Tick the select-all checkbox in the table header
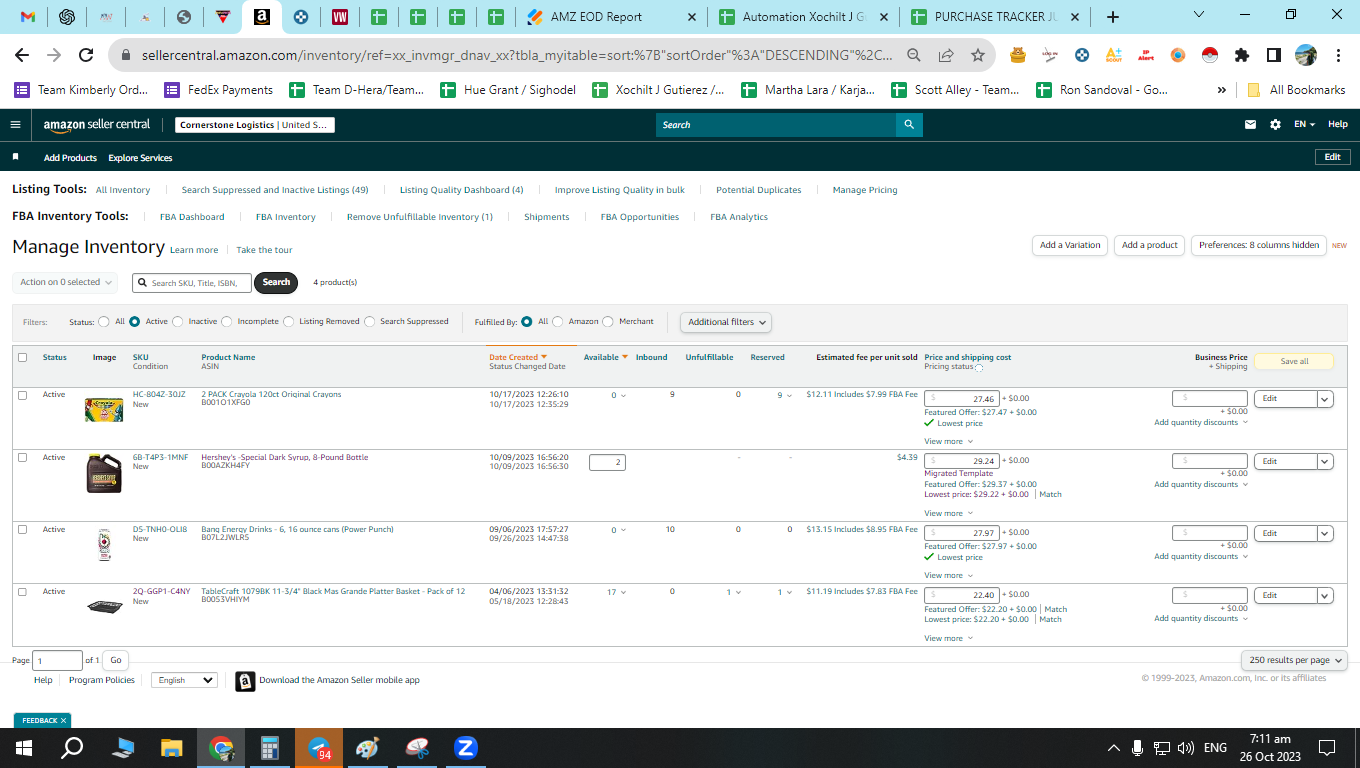Viewport: 1360px width, 768px height. (x=22, y=357)
